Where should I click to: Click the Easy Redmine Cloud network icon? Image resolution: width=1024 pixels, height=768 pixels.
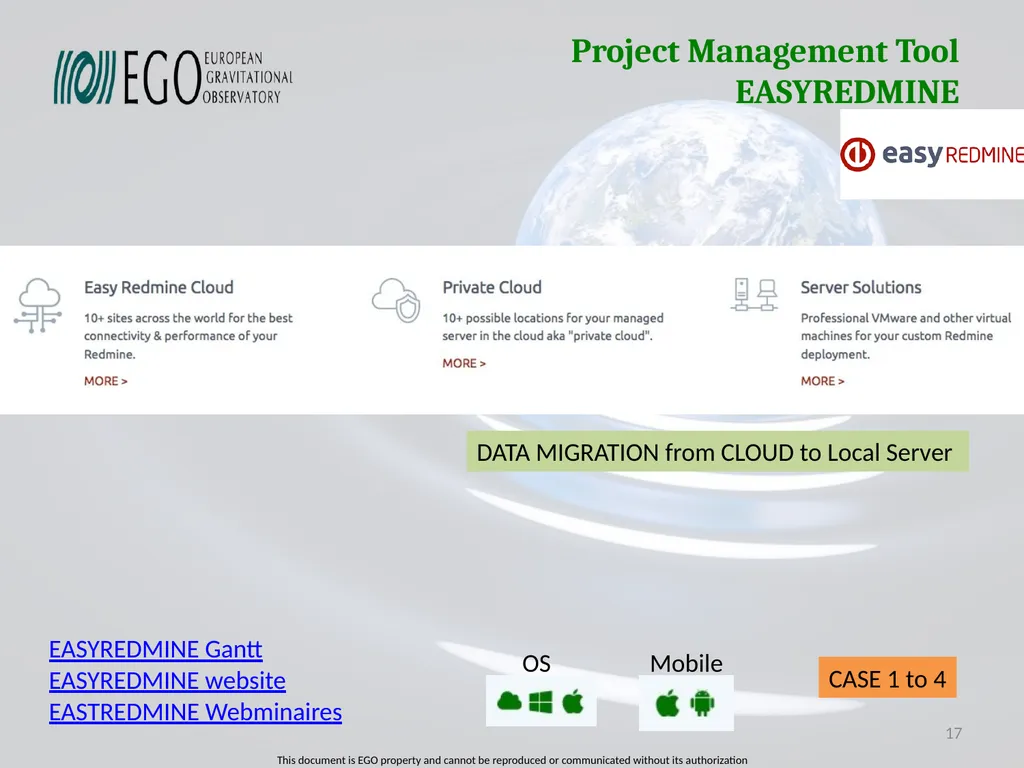(39, 305)
